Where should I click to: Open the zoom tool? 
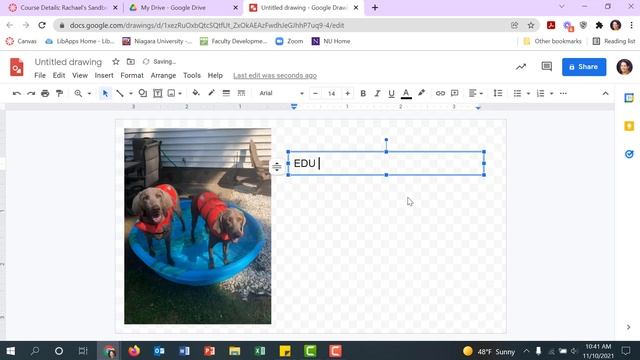tap(78, 93)
